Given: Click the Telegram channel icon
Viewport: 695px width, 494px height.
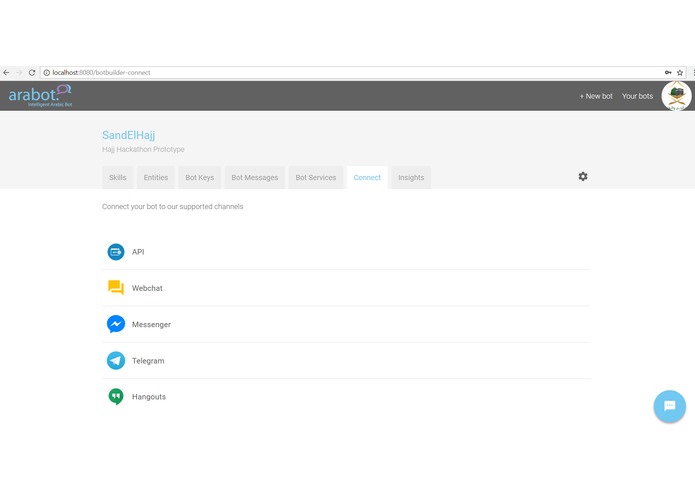Looking at the screenshot, I should pos(116,360).
